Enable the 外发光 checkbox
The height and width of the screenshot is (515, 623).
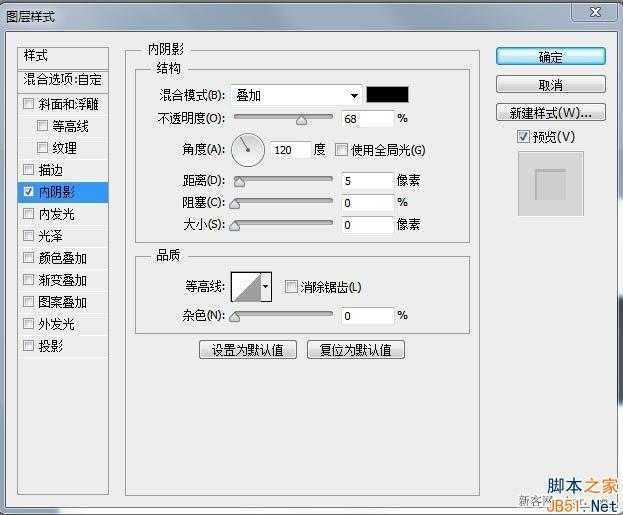click(28, 323)
